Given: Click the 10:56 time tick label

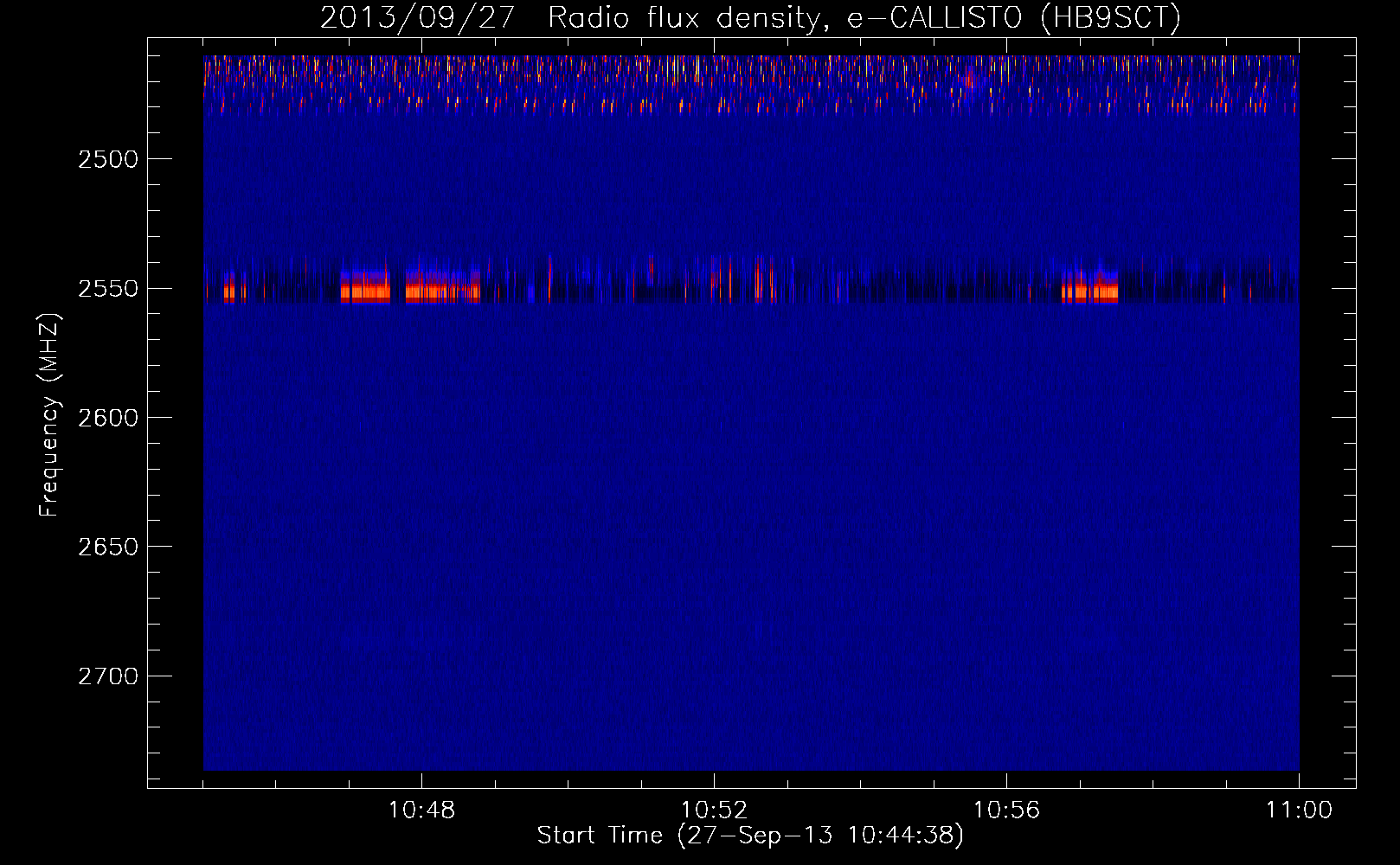Looking at the screenshot, I should pyautogui.click(x=1006, y=811).
